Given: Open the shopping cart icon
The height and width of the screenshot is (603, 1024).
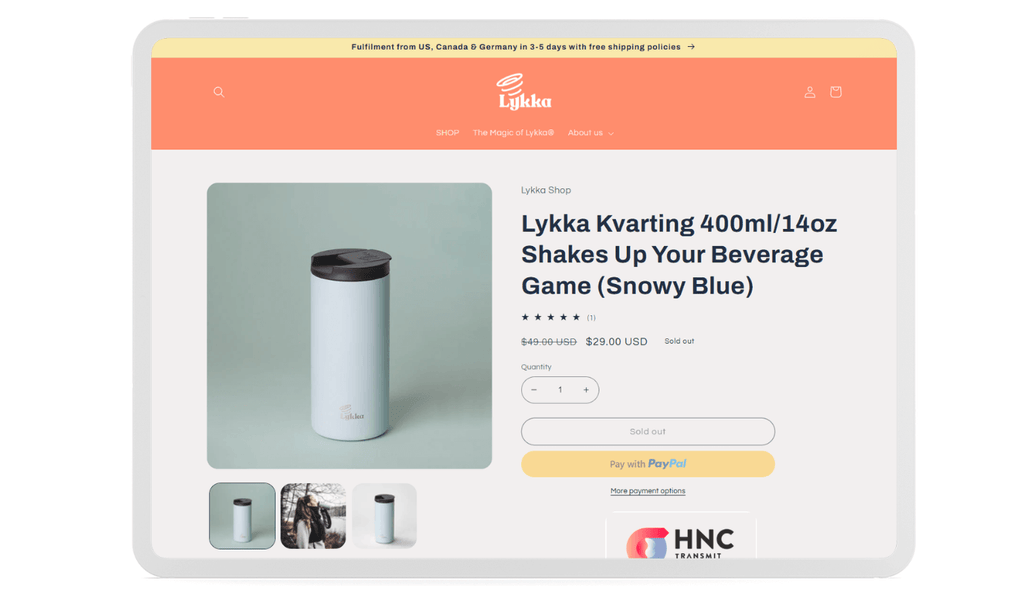Looking at the screenshot, I should 835,92.
